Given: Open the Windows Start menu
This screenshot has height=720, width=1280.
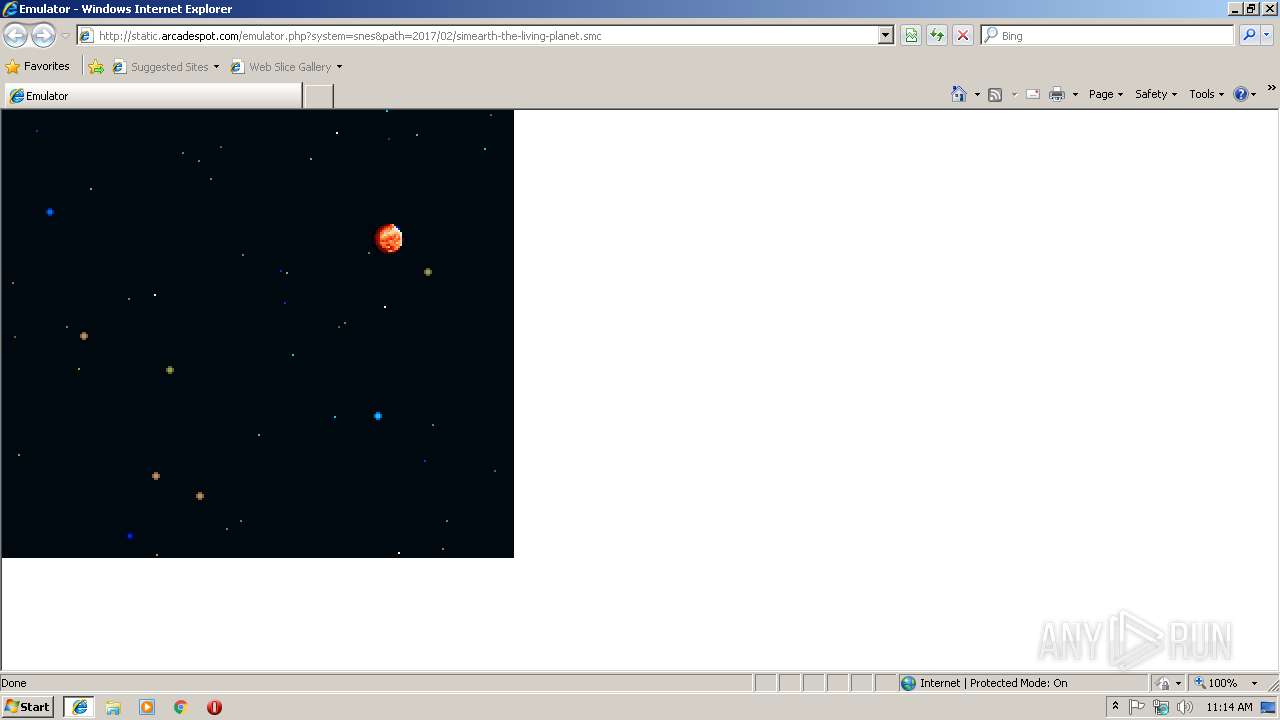Looking at the screenshot, I should point(28,707).
